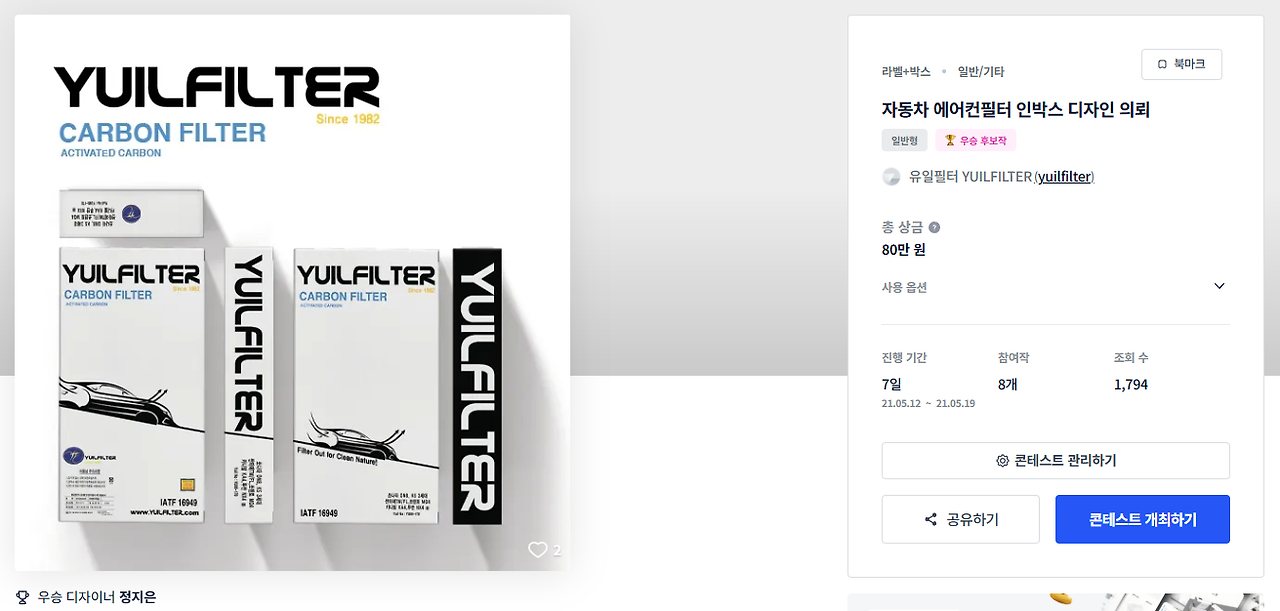The width and height of the screenshot is (1280, 611).
Task: Open the 유일필터 profile avatar
Action: 891,177
